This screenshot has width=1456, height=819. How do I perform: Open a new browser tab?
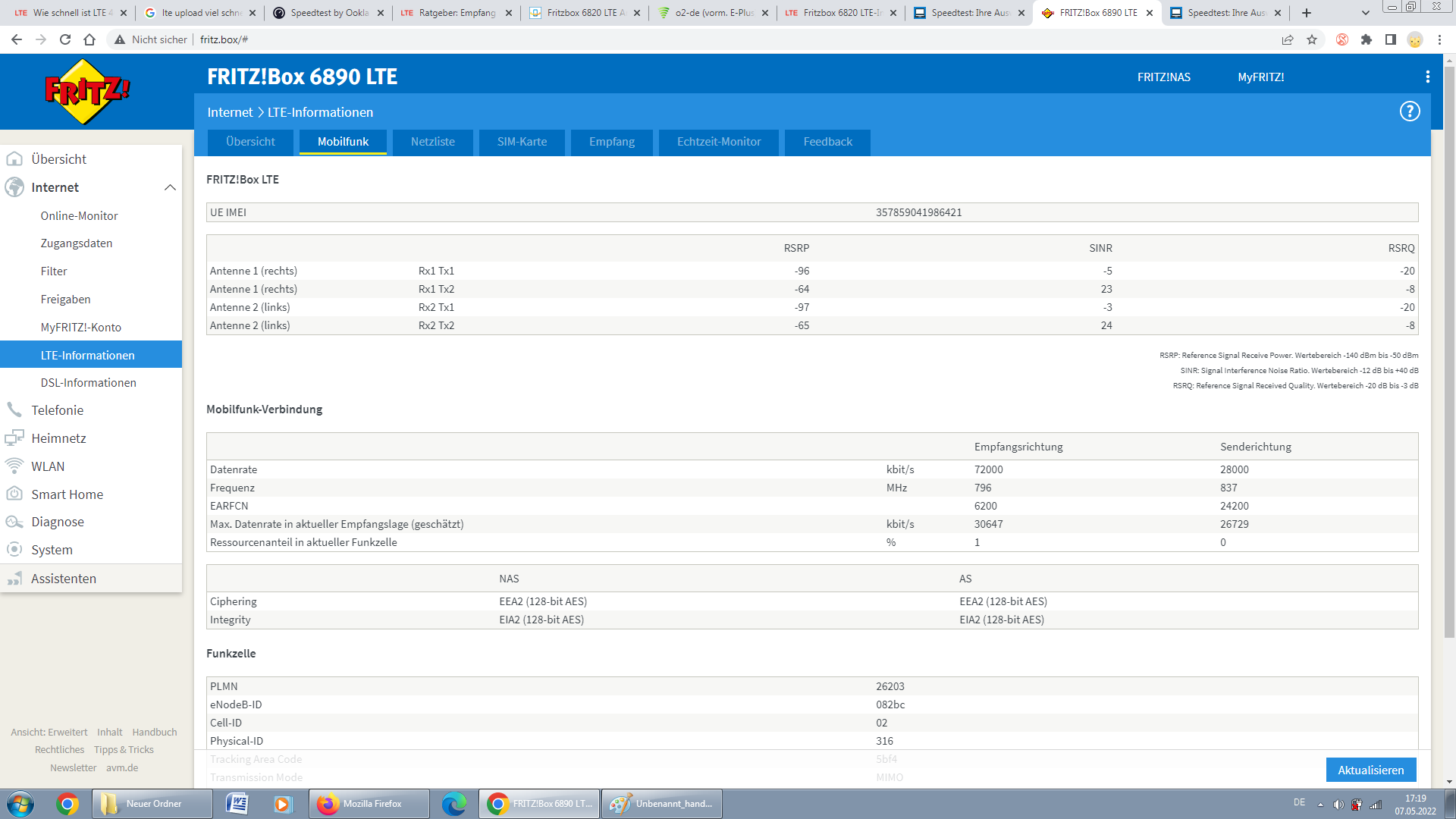[x=1307, y=13]
